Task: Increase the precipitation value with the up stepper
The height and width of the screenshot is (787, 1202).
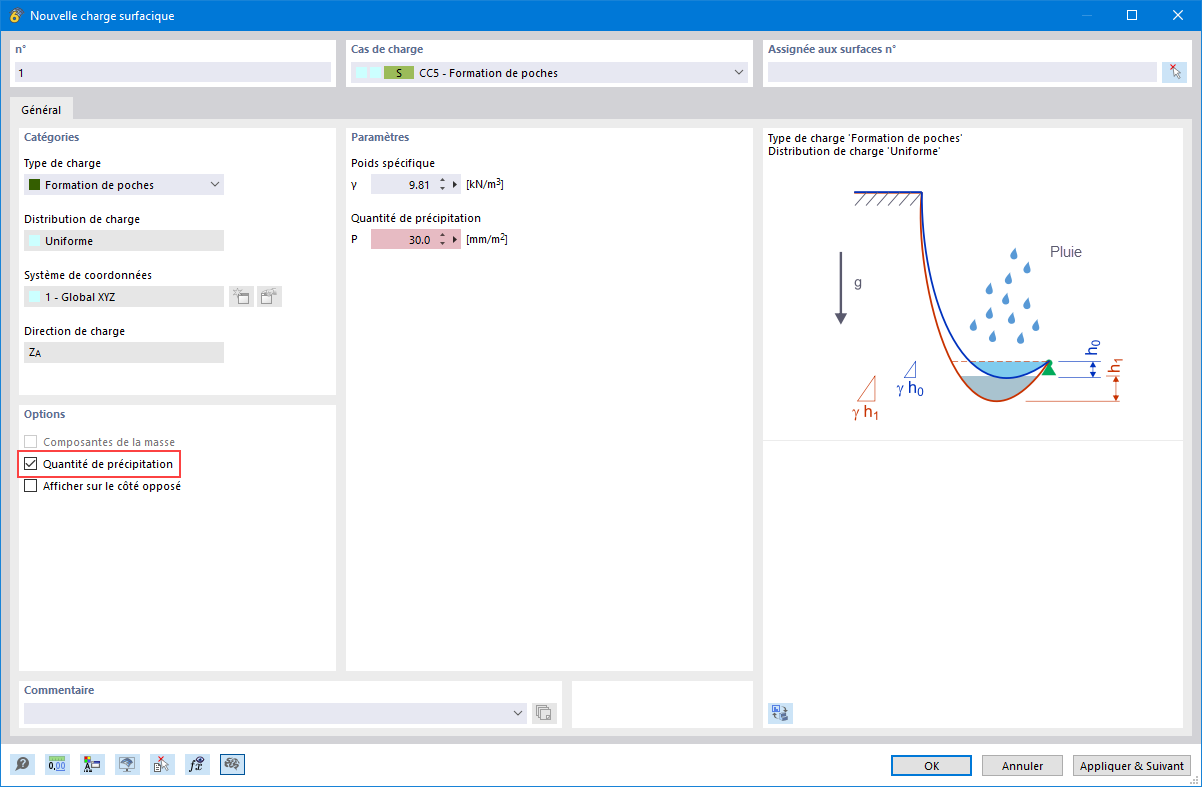Action: tap(442, 235)
